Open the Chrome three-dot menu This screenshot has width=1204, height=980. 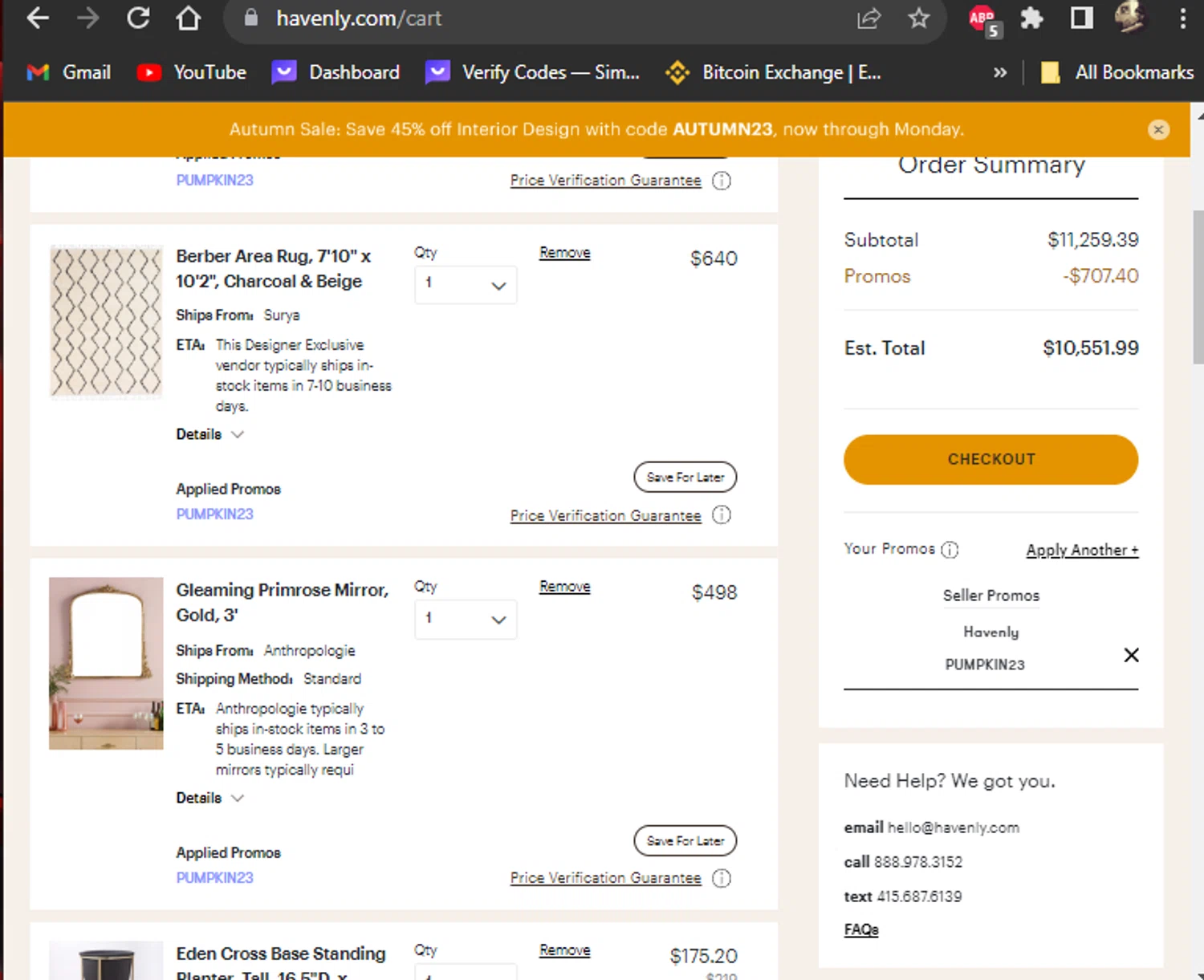(1182, 18)
